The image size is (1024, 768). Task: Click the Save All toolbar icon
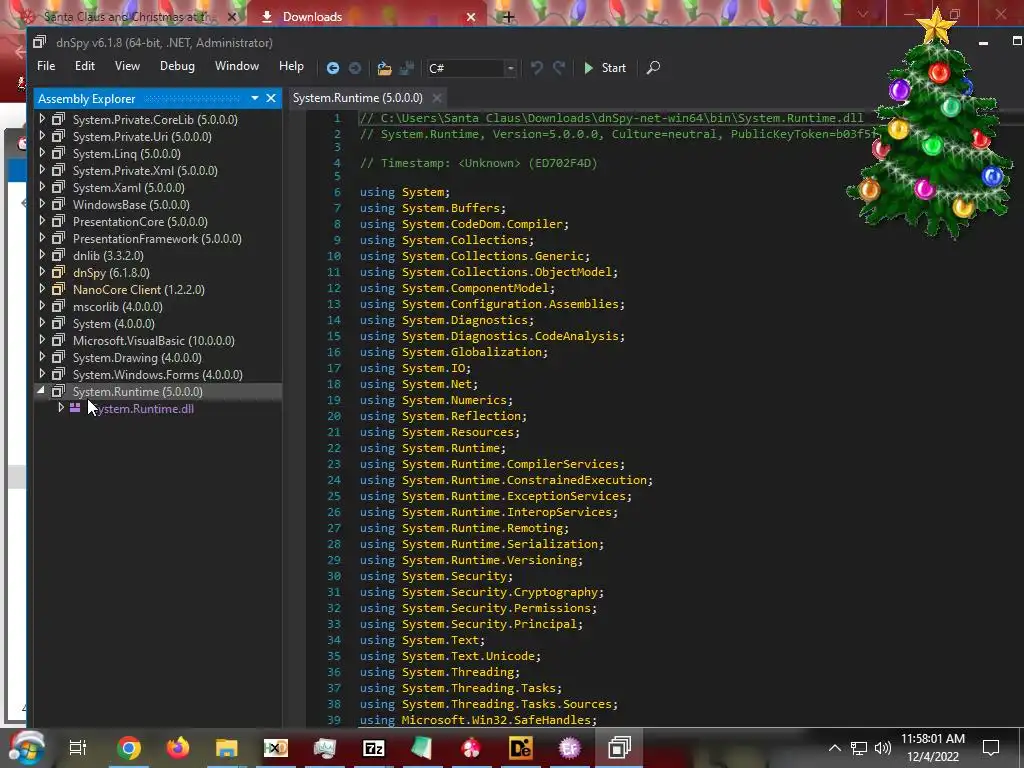407,68
